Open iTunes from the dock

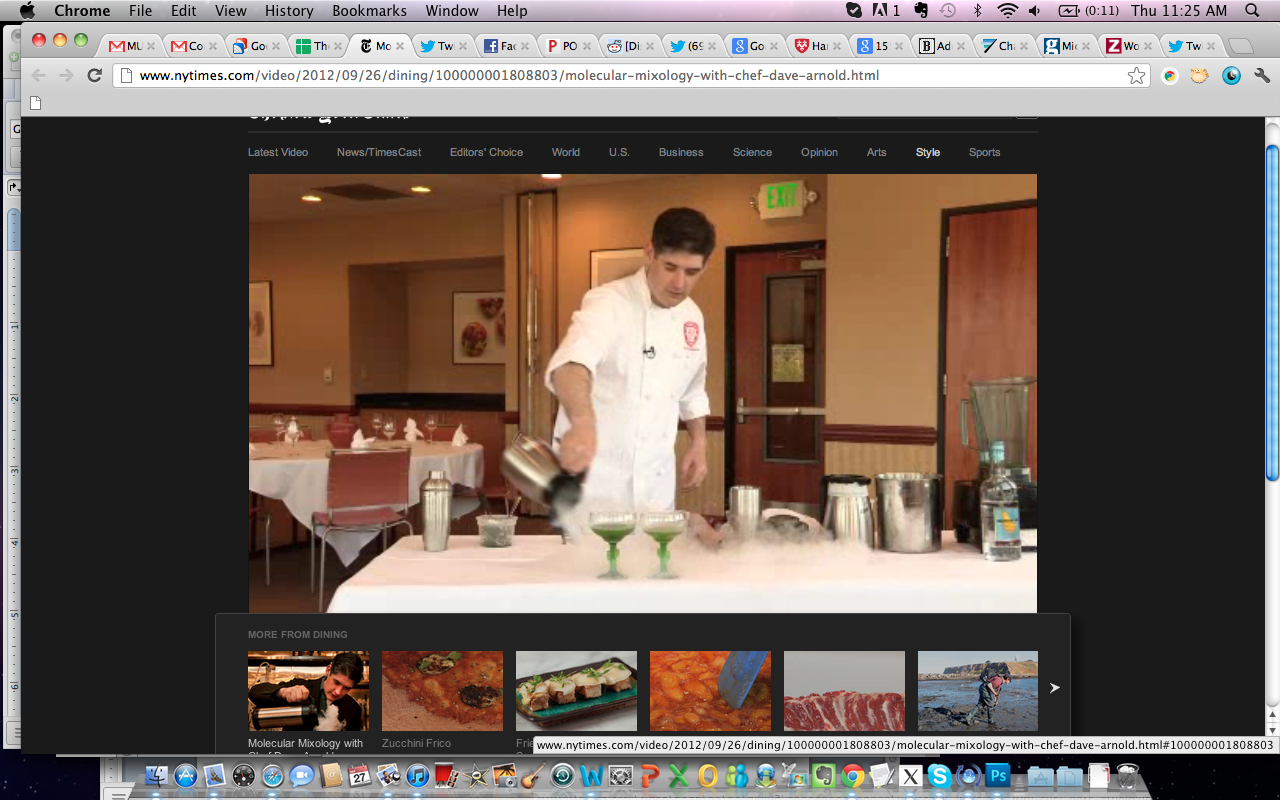[x=418, y=776]
